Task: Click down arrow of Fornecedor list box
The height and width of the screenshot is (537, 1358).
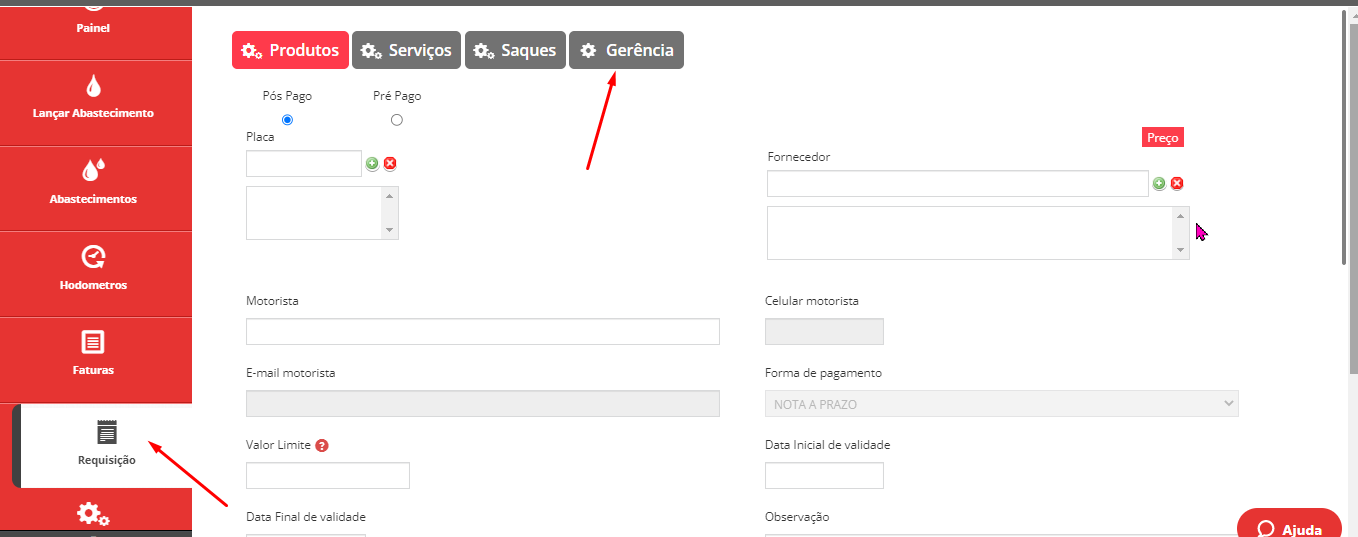Action: point(1181,250)
